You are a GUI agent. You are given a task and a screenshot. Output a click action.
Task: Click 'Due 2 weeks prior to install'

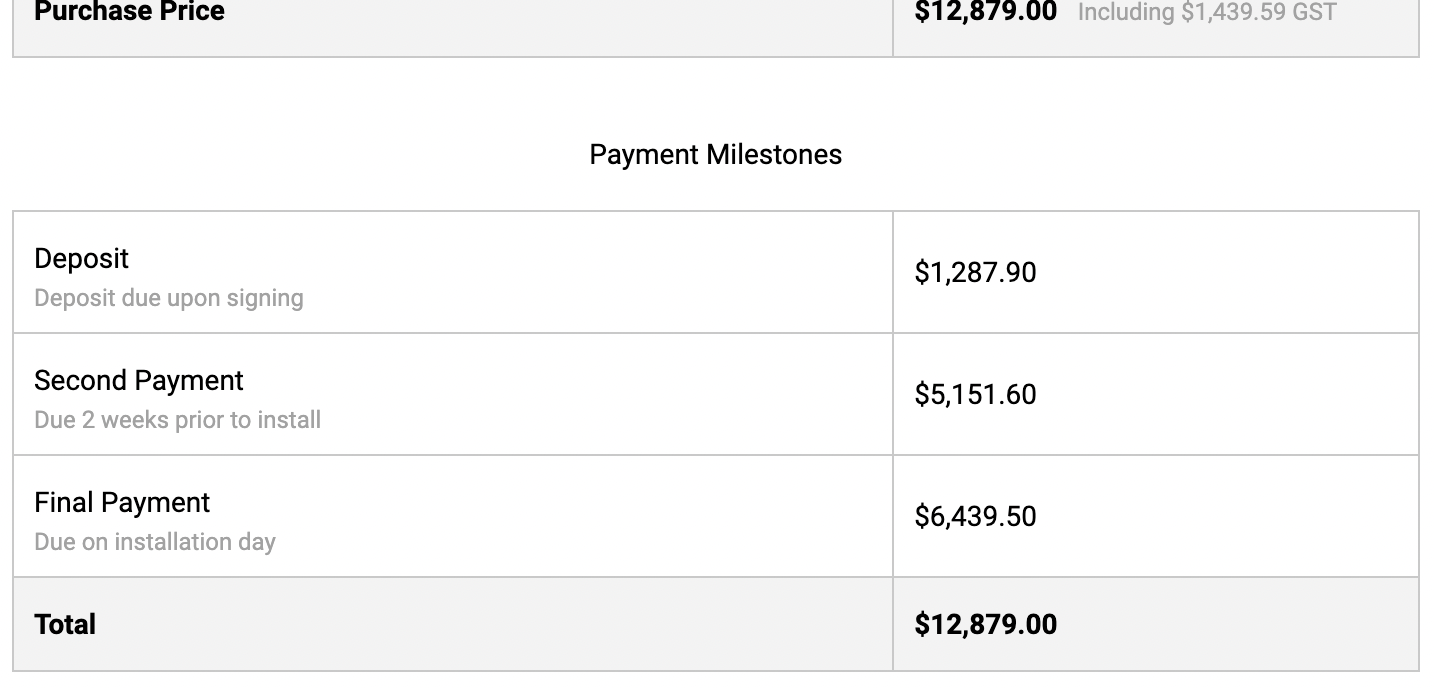[x=178, y=420]
